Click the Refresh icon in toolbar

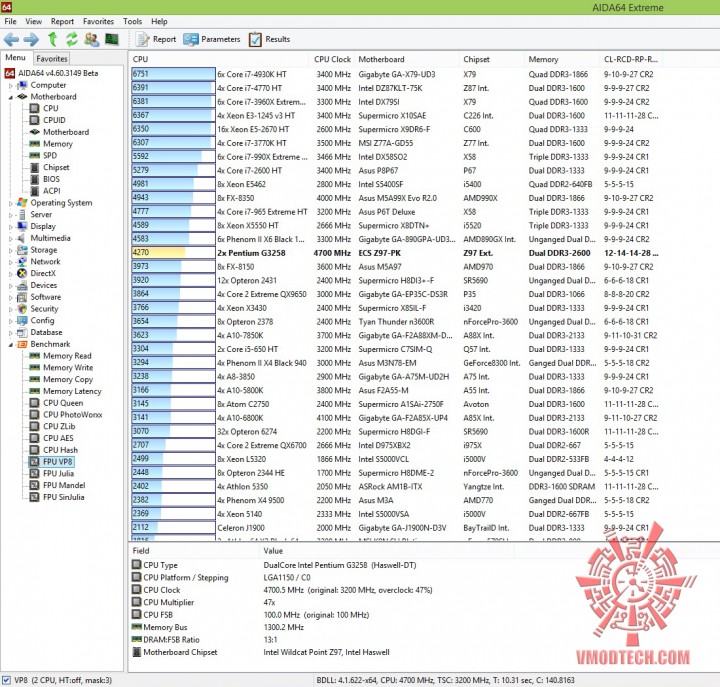coord(72,39)
